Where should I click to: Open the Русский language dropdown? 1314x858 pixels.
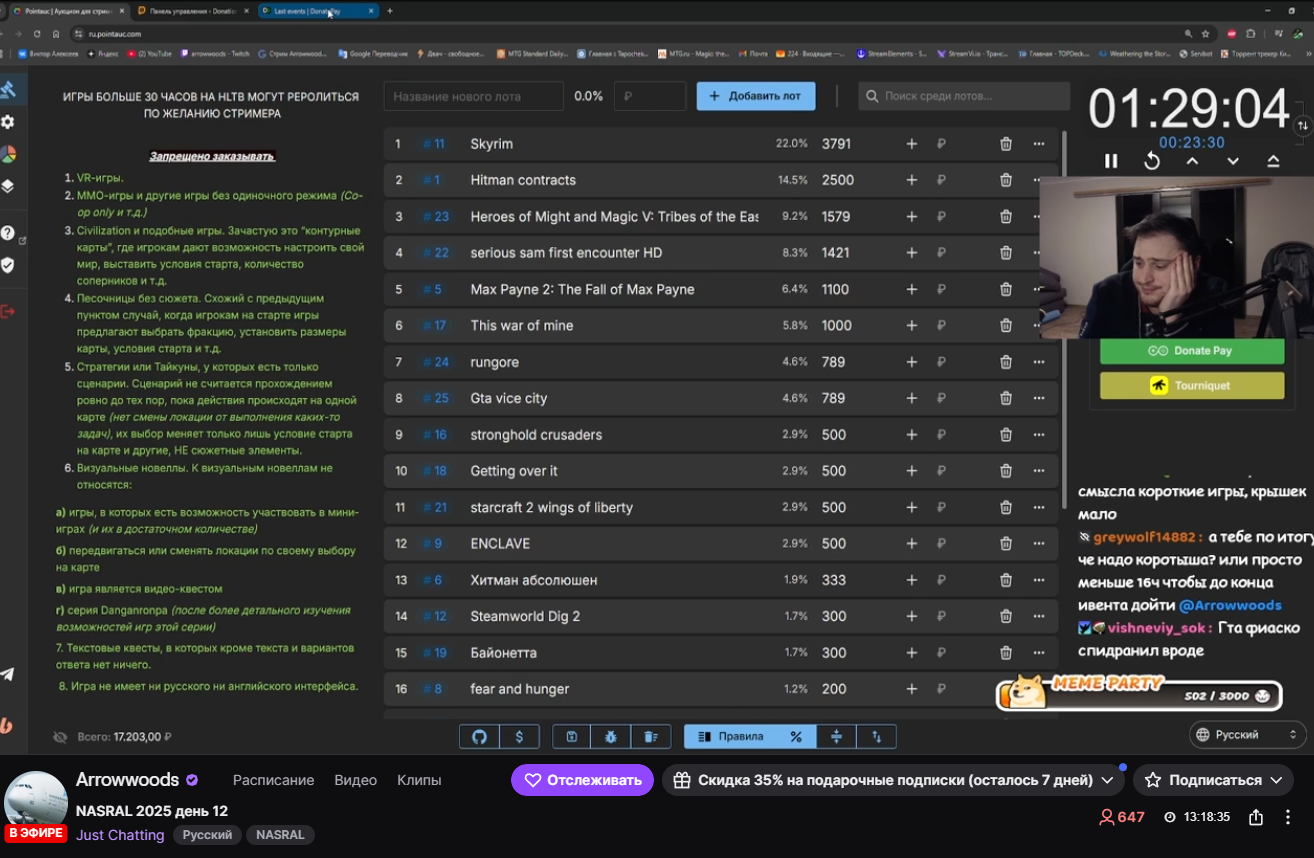(x=1249, y=735)
